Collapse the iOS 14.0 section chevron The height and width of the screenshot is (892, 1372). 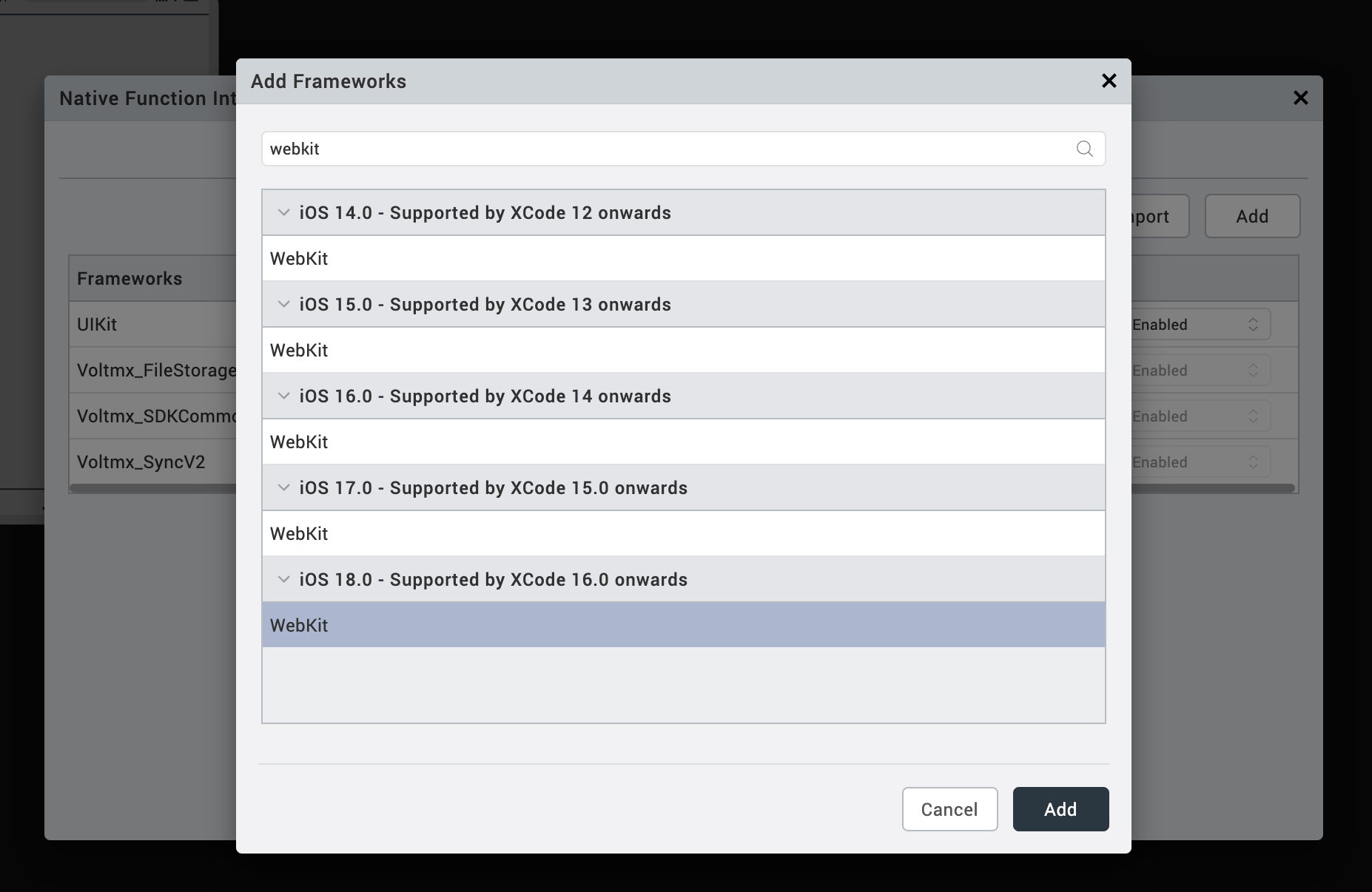point(283,212)
